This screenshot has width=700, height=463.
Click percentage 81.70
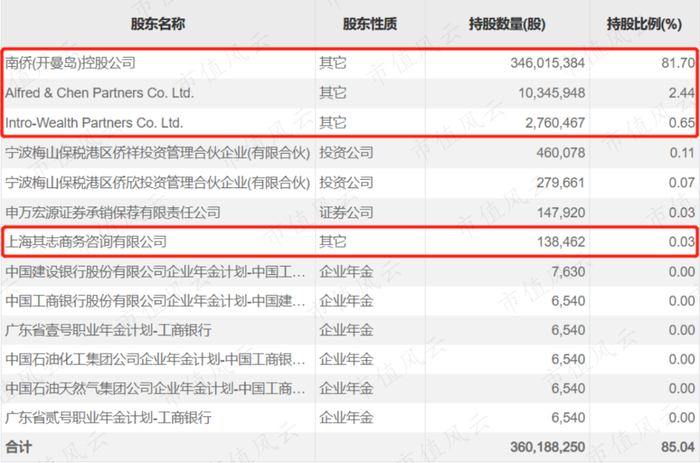click(x=678, y=63)
